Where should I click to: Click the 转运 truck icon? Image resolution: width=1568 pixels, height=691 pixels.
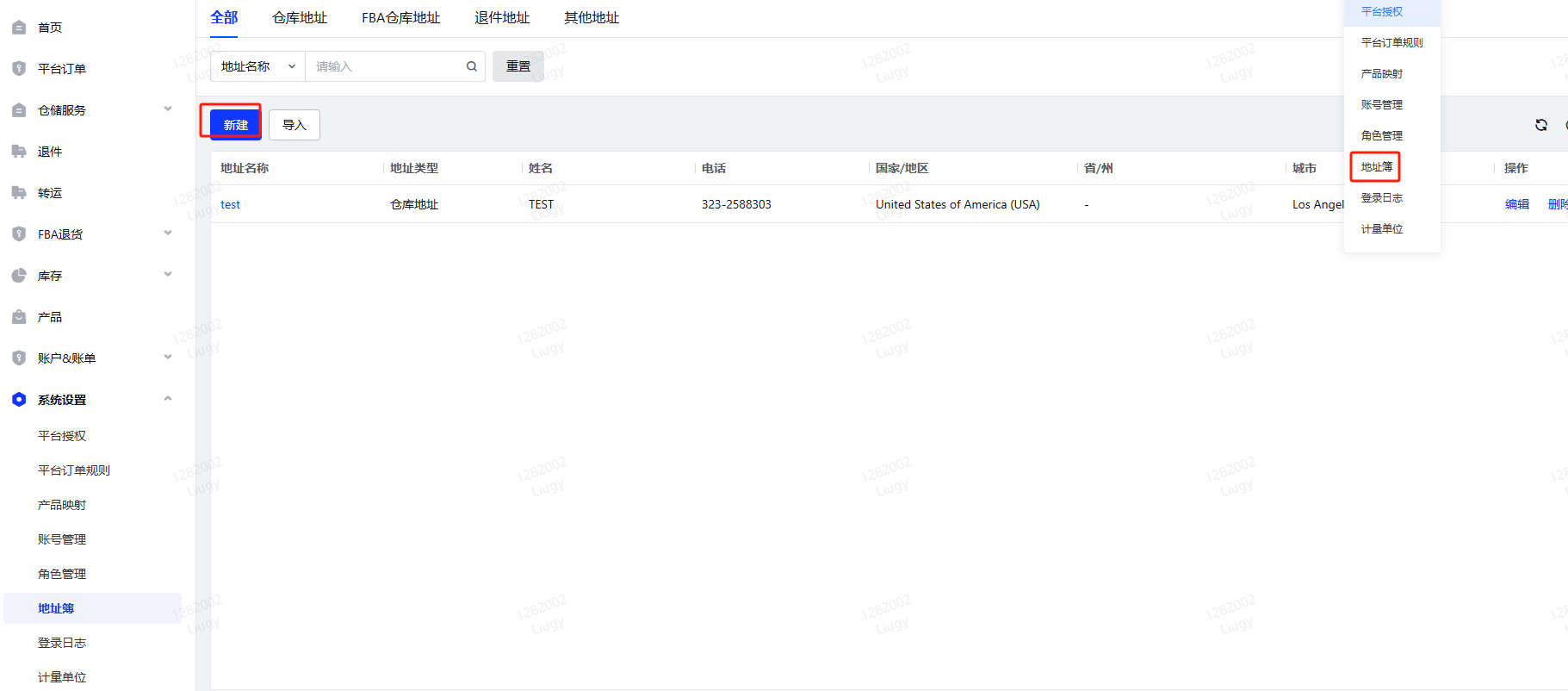pos(19,193)
